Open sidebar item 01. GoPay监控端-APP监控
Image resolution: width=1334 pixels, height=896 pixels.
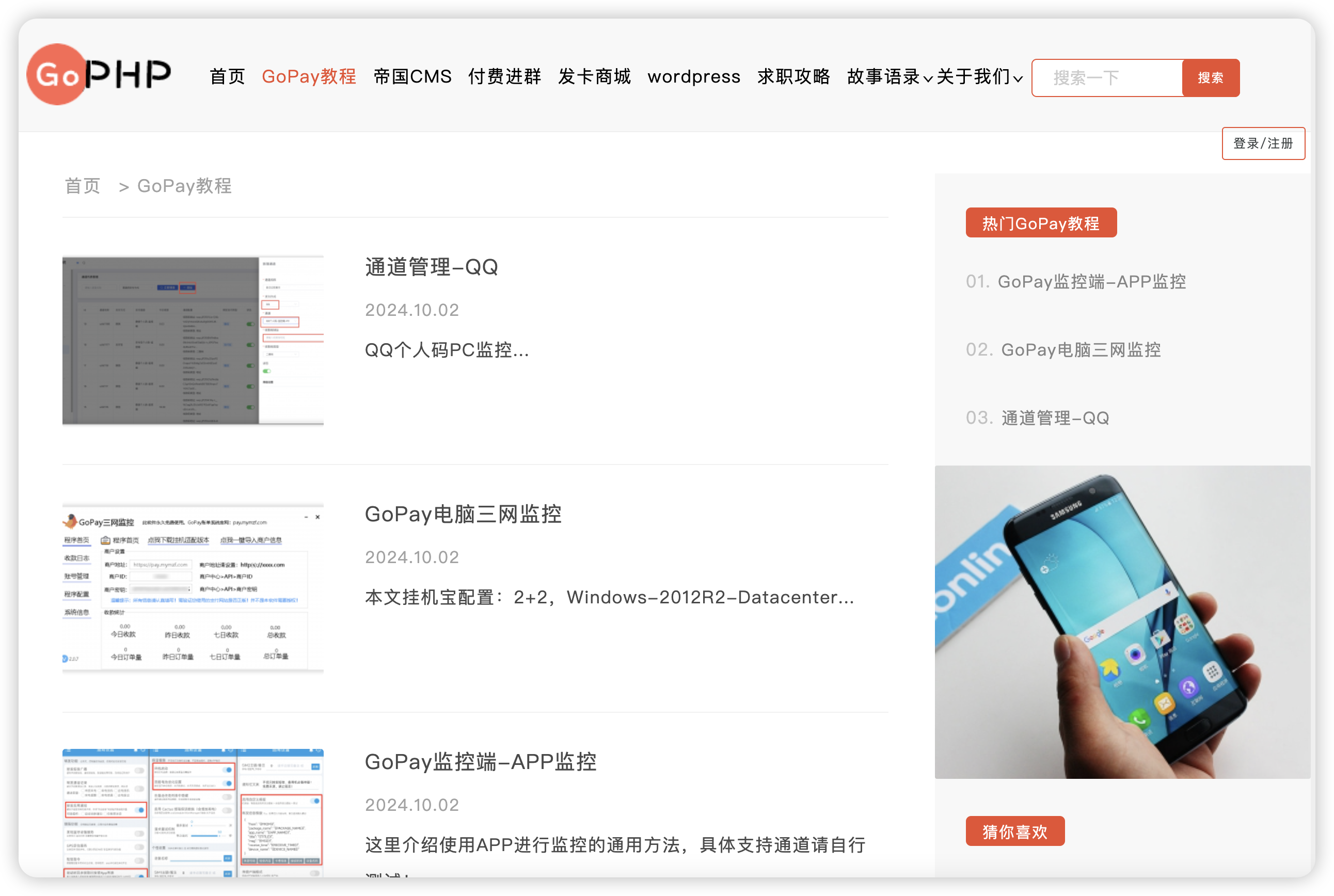click(x=1076, y=282)
